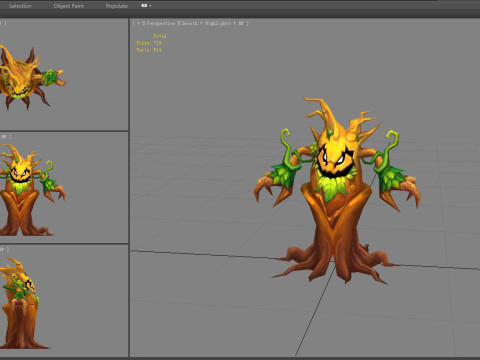Click the yellow 'Total' statistics heading
The height and width of the screenshot is (360, 480).
pyautogui.click(x=160, y=36)
